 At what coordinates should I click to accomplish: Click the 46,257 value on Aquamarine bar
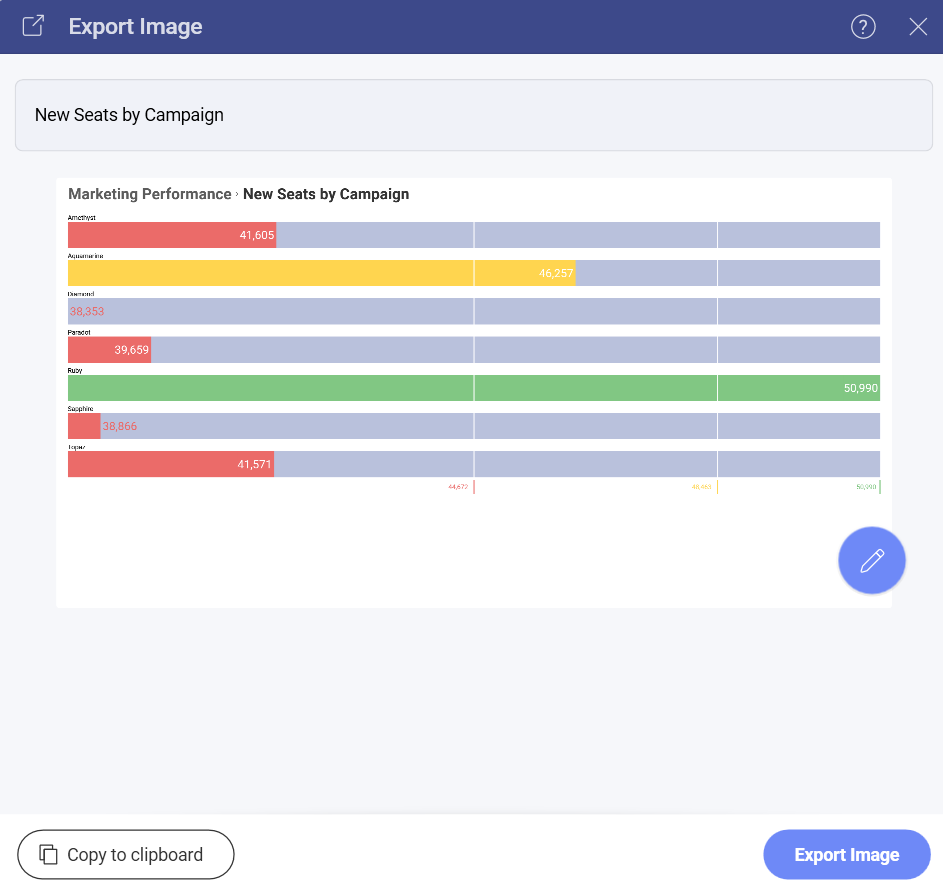556,273
